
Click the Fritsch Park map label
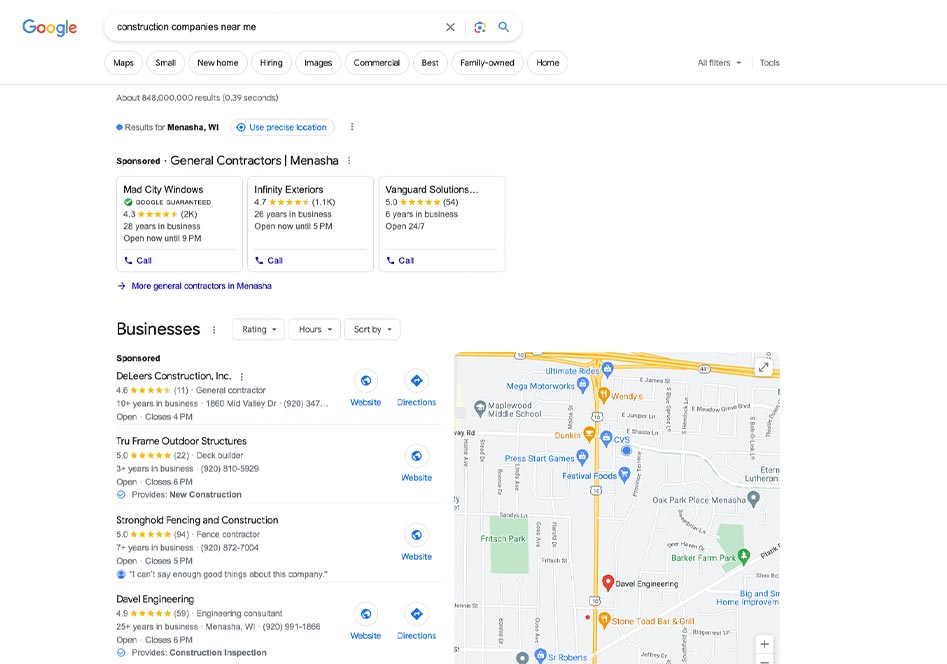(x=503, y=538)
